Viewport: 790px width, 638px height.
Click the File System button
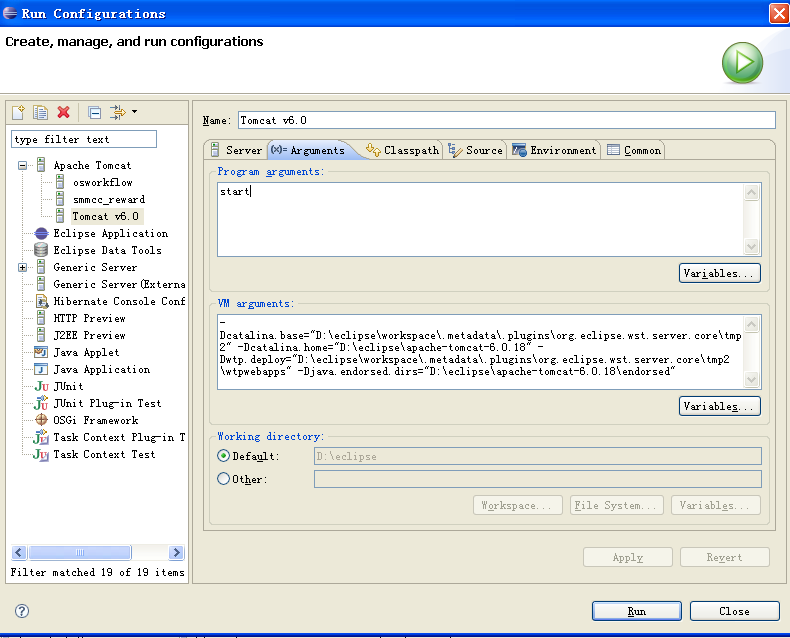pyautogui.click(x=617, y=505)
